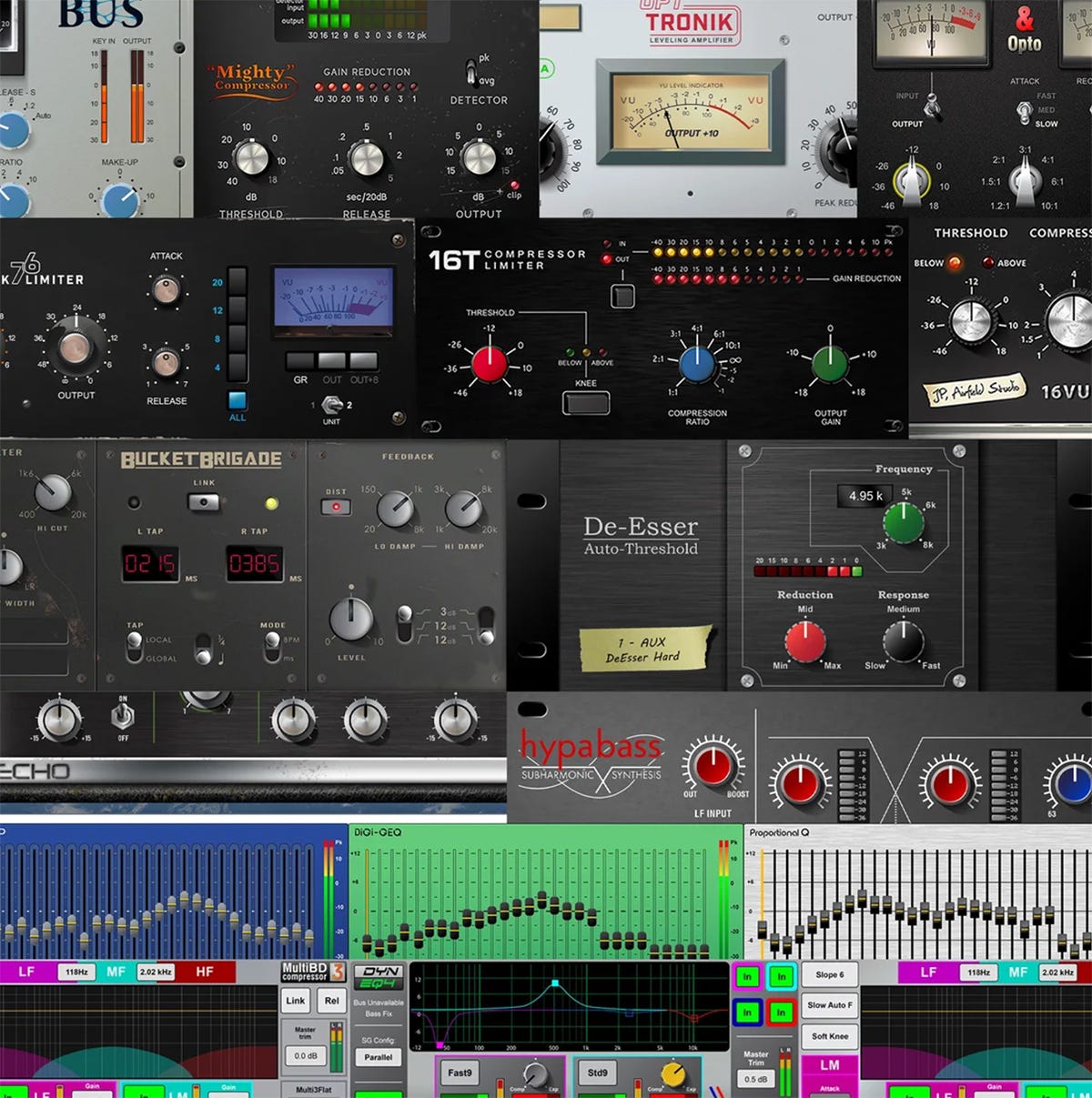This screenshot has height=1098, width=1092.
Task: Flip the UNIT 1/2 switch on 76 Limiter
Action: (x=331, y=405)
